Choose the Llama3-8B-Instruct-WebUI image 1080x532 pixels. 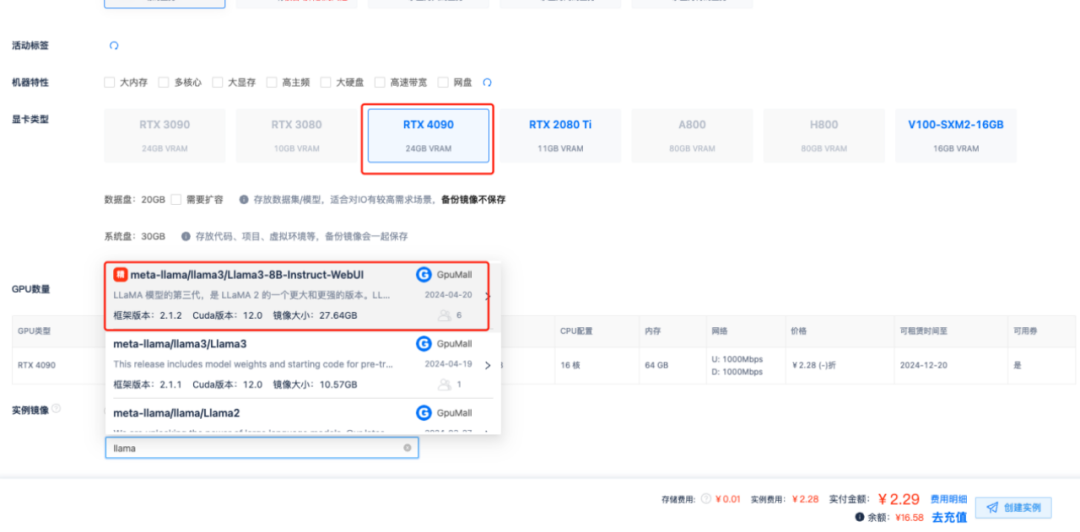click(297, 296)
